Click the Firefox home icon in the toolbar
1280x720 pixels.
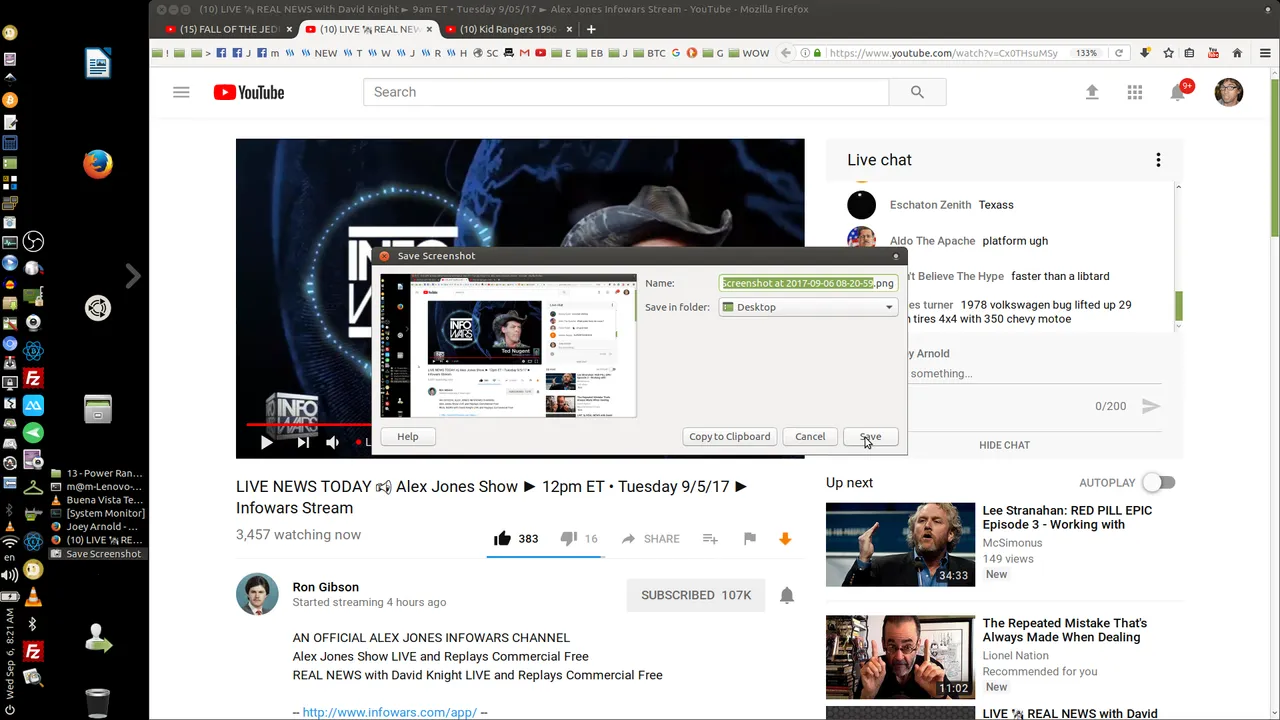(x=1237, y=53)
